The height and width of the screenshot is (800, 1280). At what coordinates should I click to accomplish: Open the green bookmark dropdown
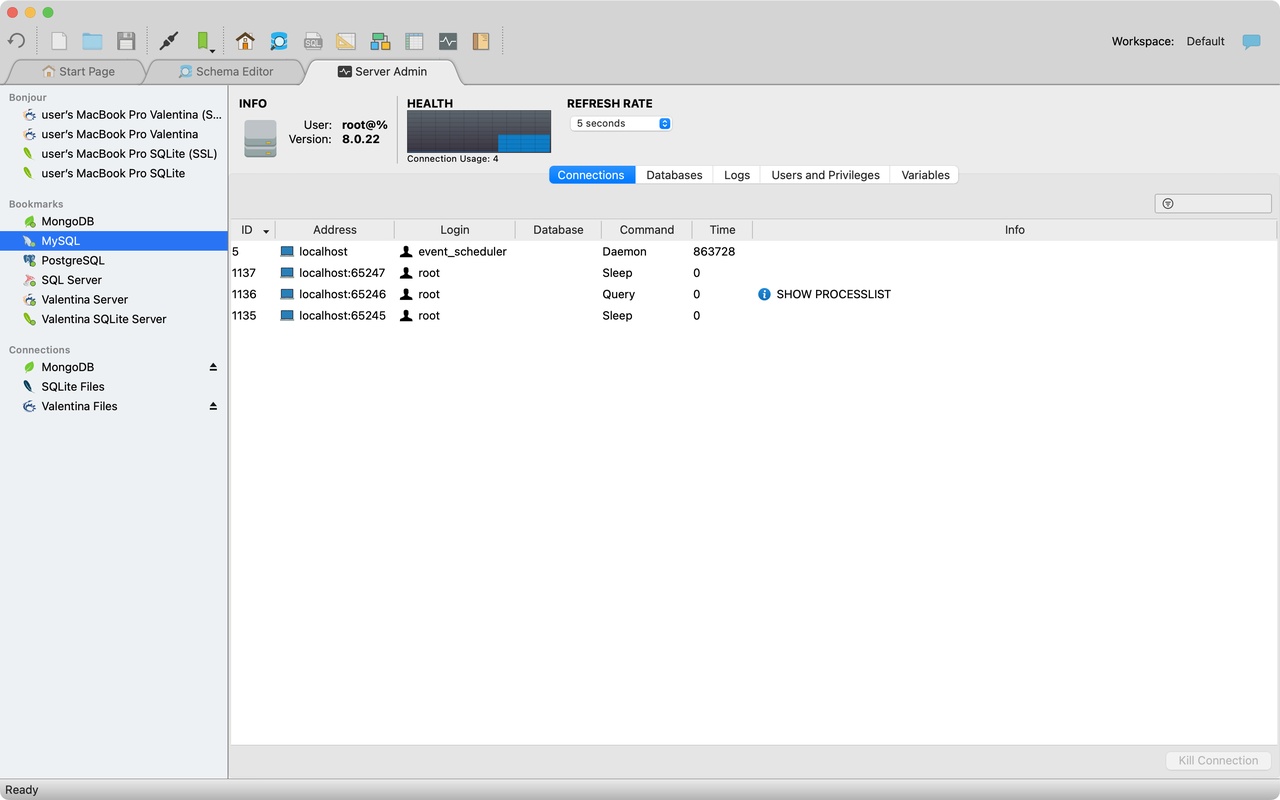pos(204,41)
